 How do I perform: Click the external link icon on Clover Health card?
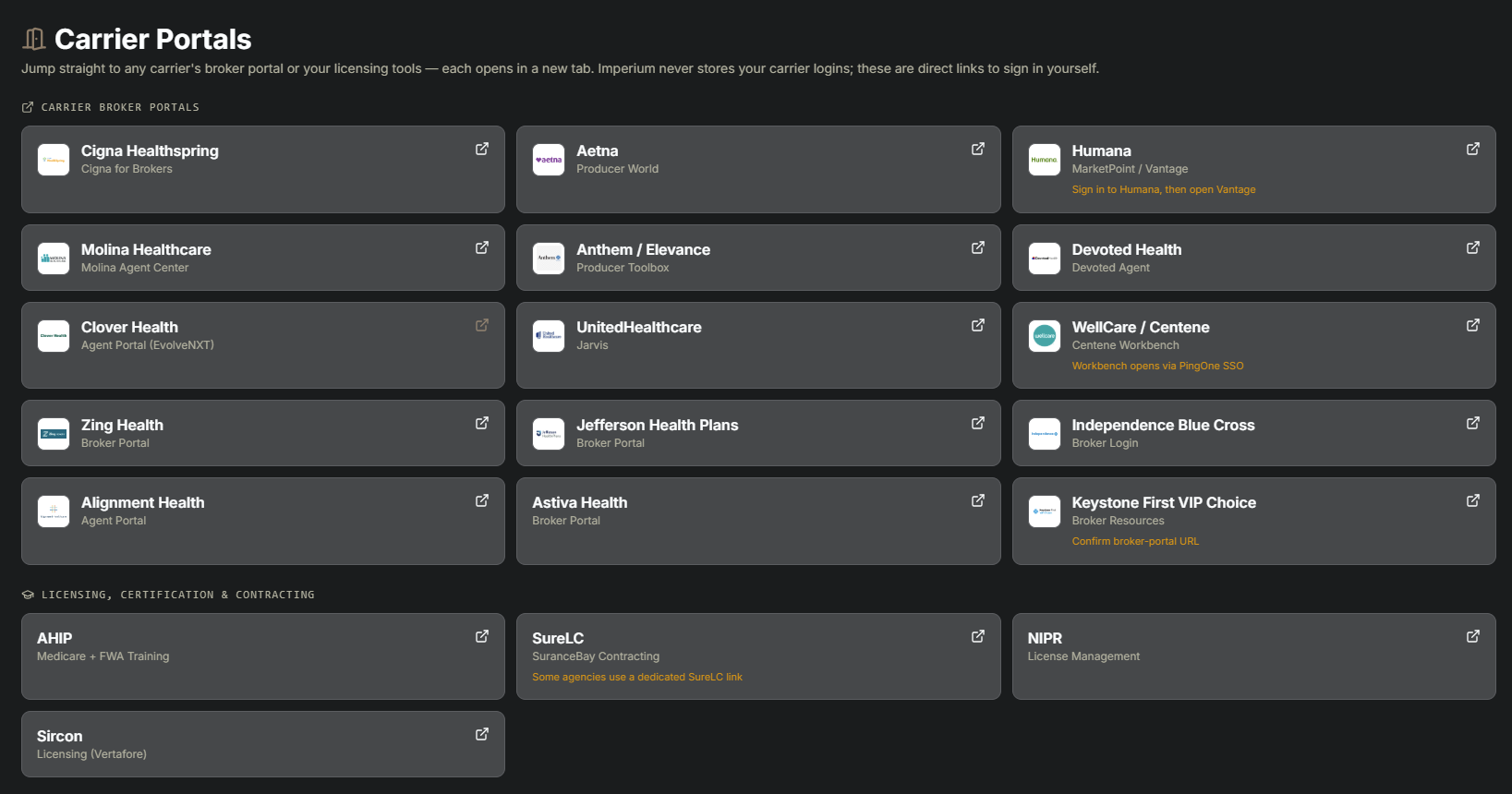(x=482, y=325)
